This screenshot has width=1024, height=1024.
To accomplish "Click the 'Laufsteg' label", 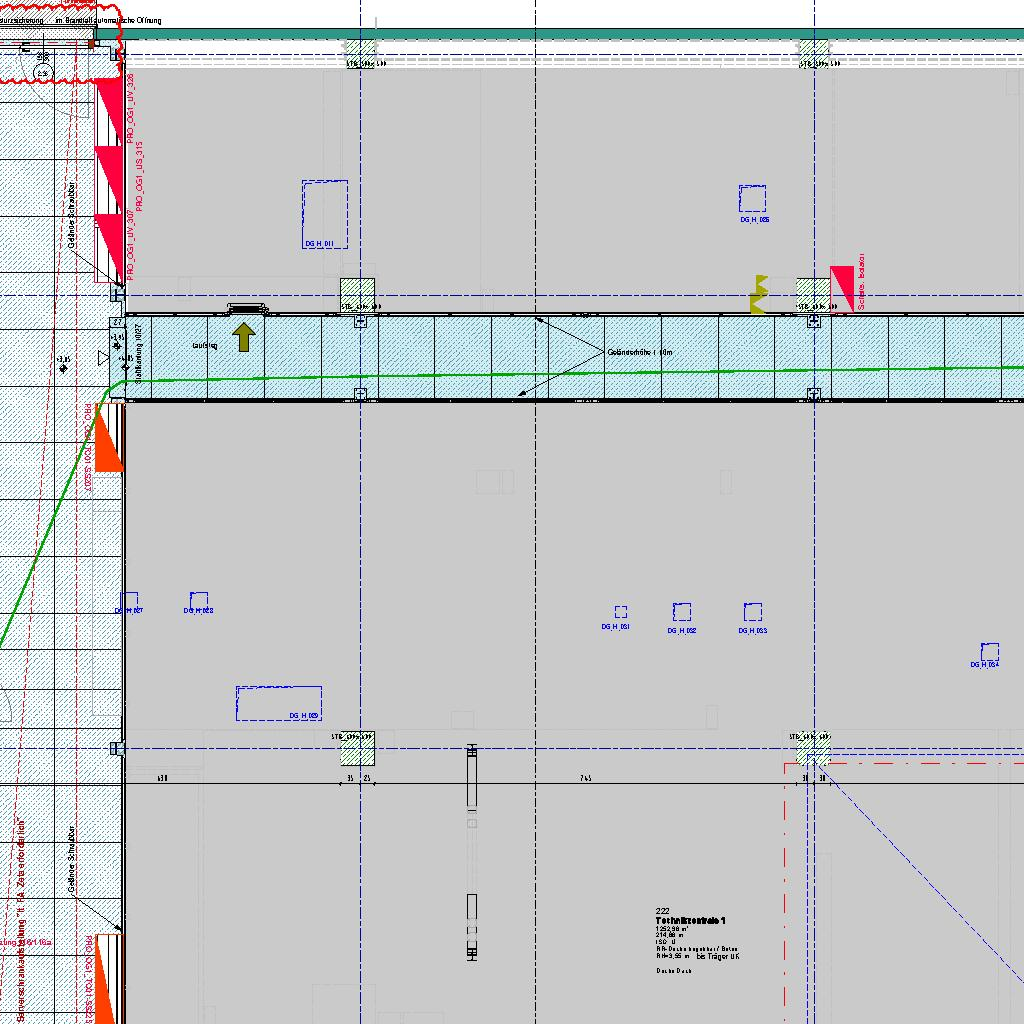I will coord(205,345).
